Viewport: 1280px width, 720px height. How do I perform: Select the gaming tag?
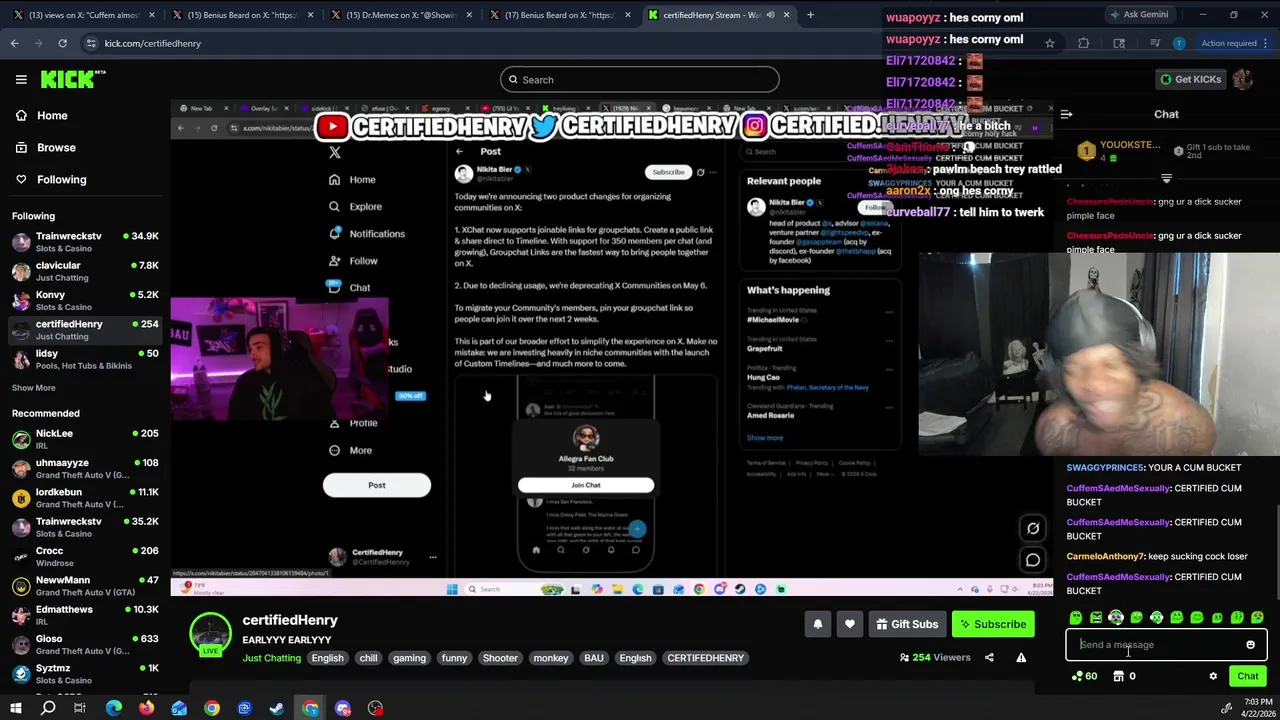click(x=409, y=658)
